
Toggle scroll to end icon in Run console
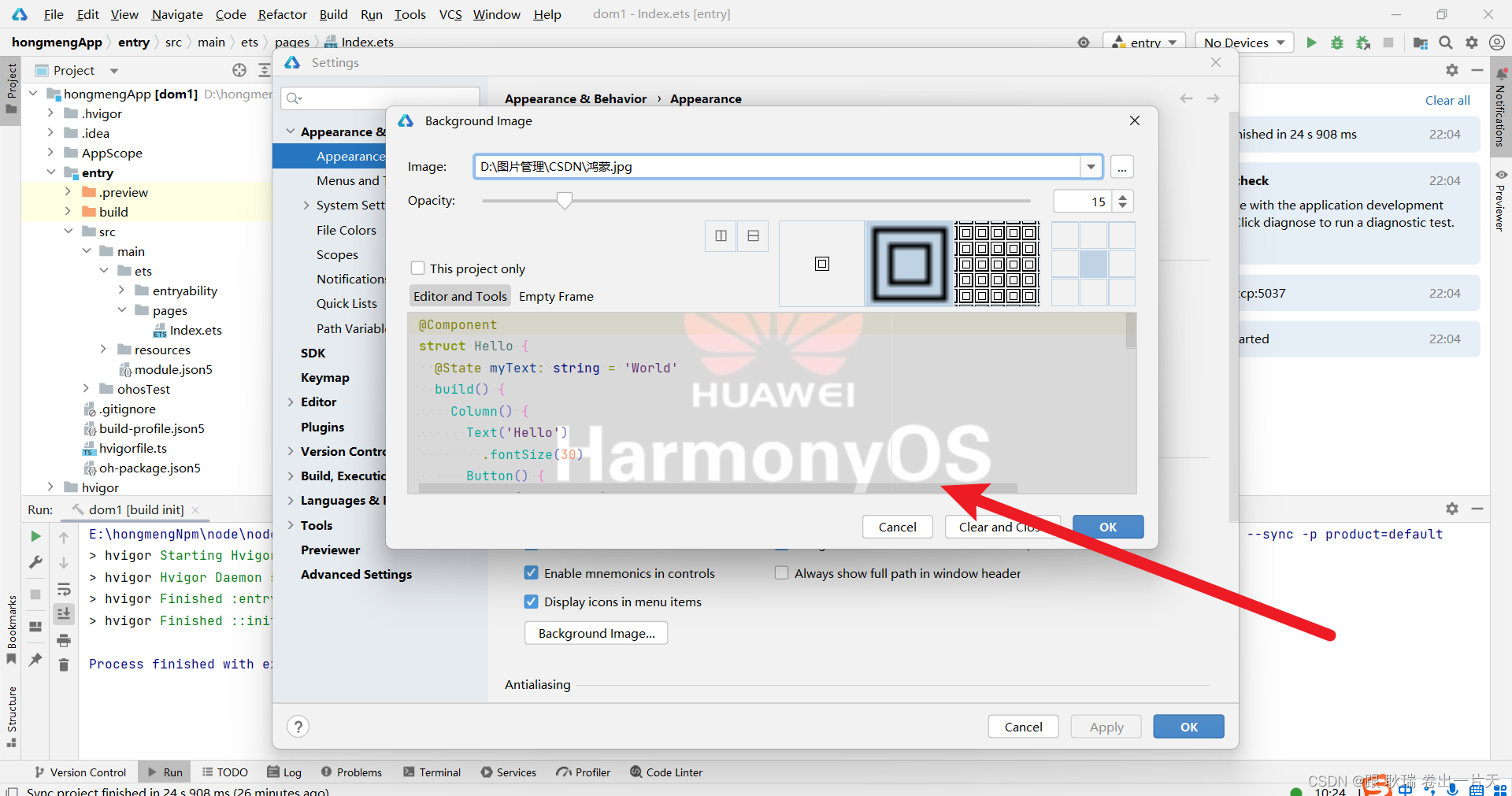coord(64,613)
